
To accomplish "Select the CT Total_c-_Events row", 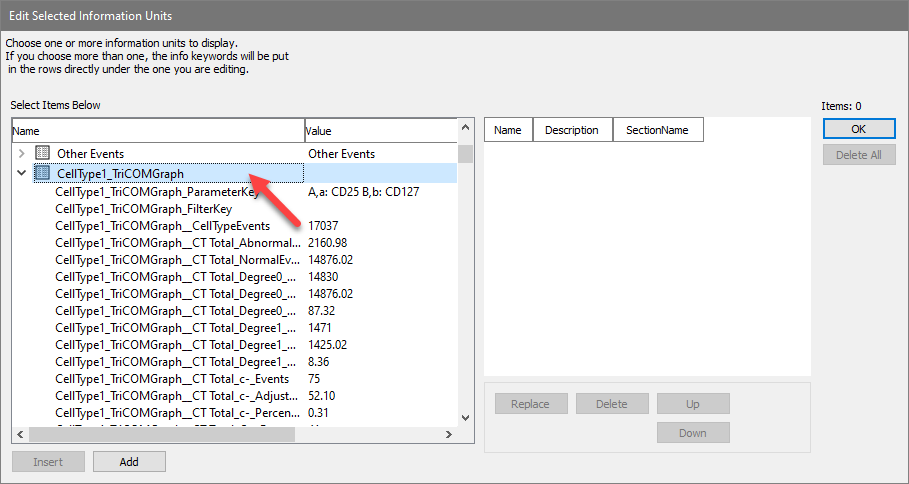I will click(172, 379).
